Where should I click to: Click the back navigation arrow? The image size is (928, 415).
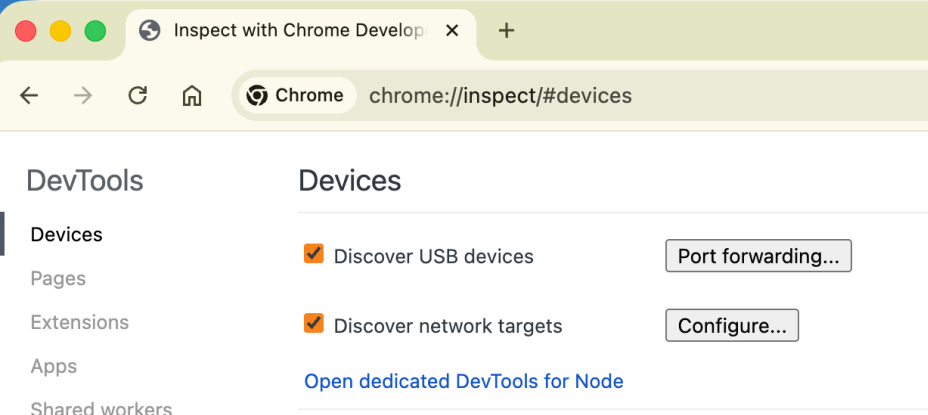point(29,96)
